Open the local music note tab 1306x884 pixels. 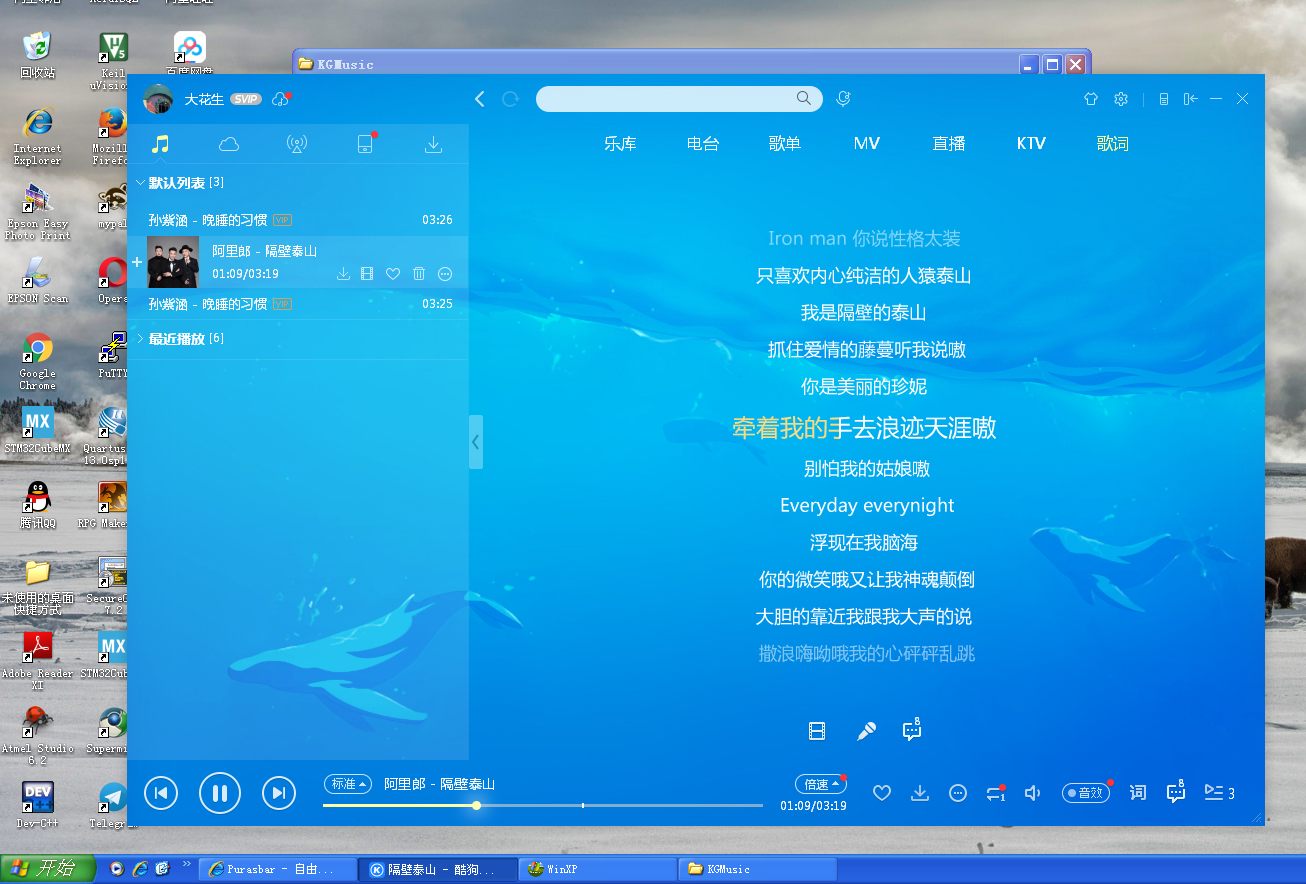pyautogui.click(x=160, y=144)
